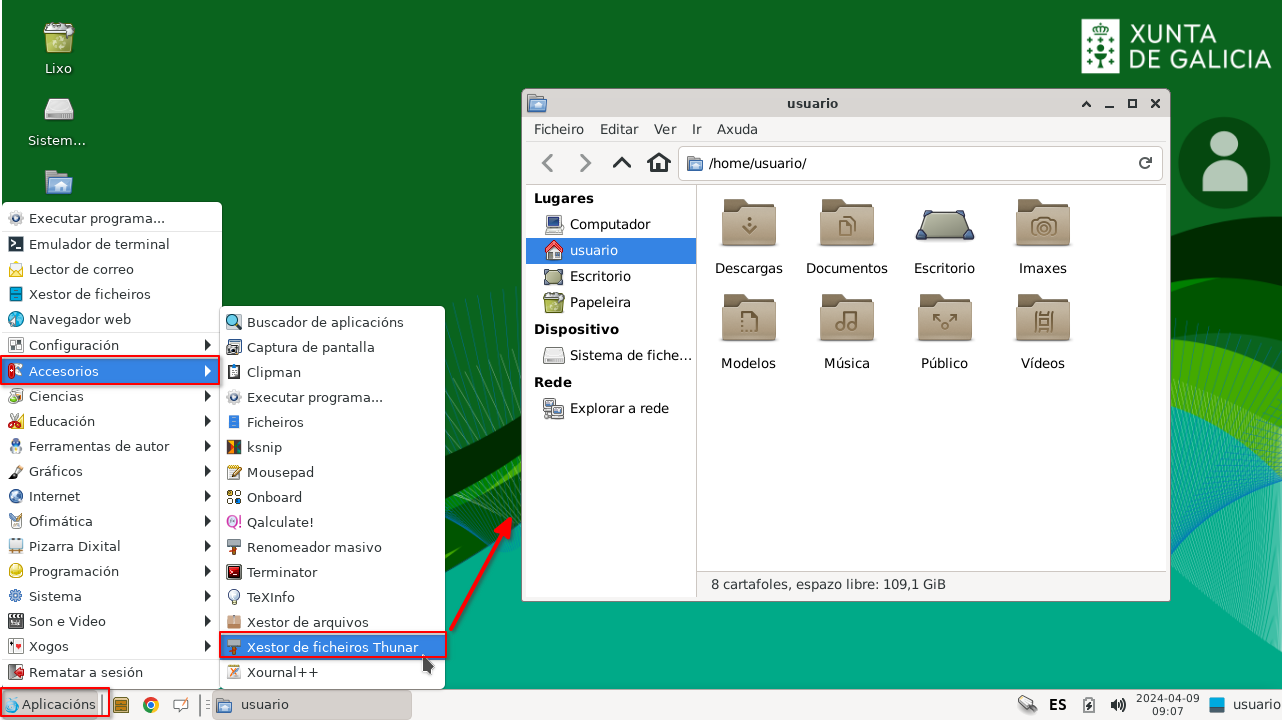Expand the Ofimática submenu
The width and height of the screenshot is (1282, 720).
click(110, 521)
